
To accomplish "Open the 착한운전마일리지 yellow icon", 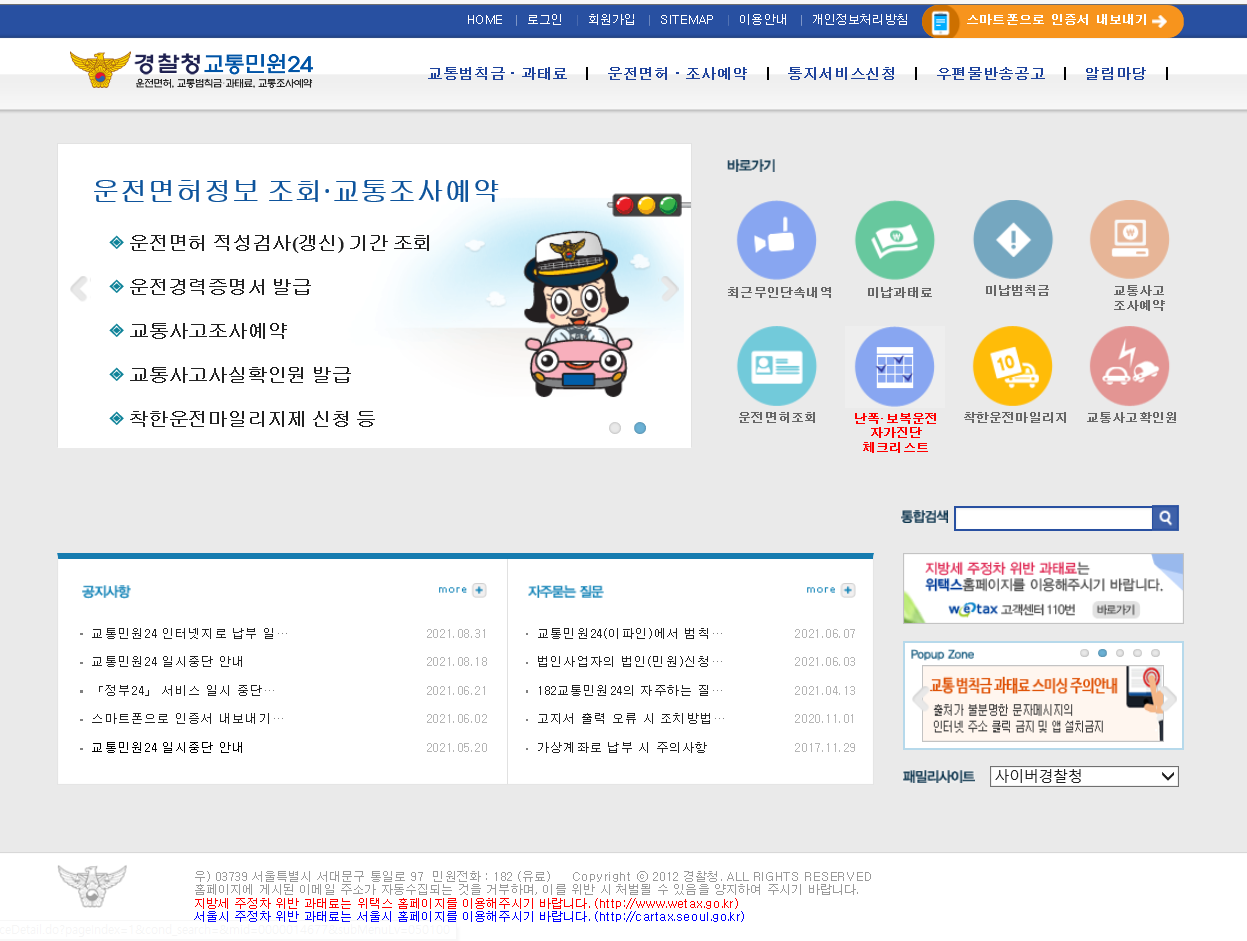I will coord(1013,366).
